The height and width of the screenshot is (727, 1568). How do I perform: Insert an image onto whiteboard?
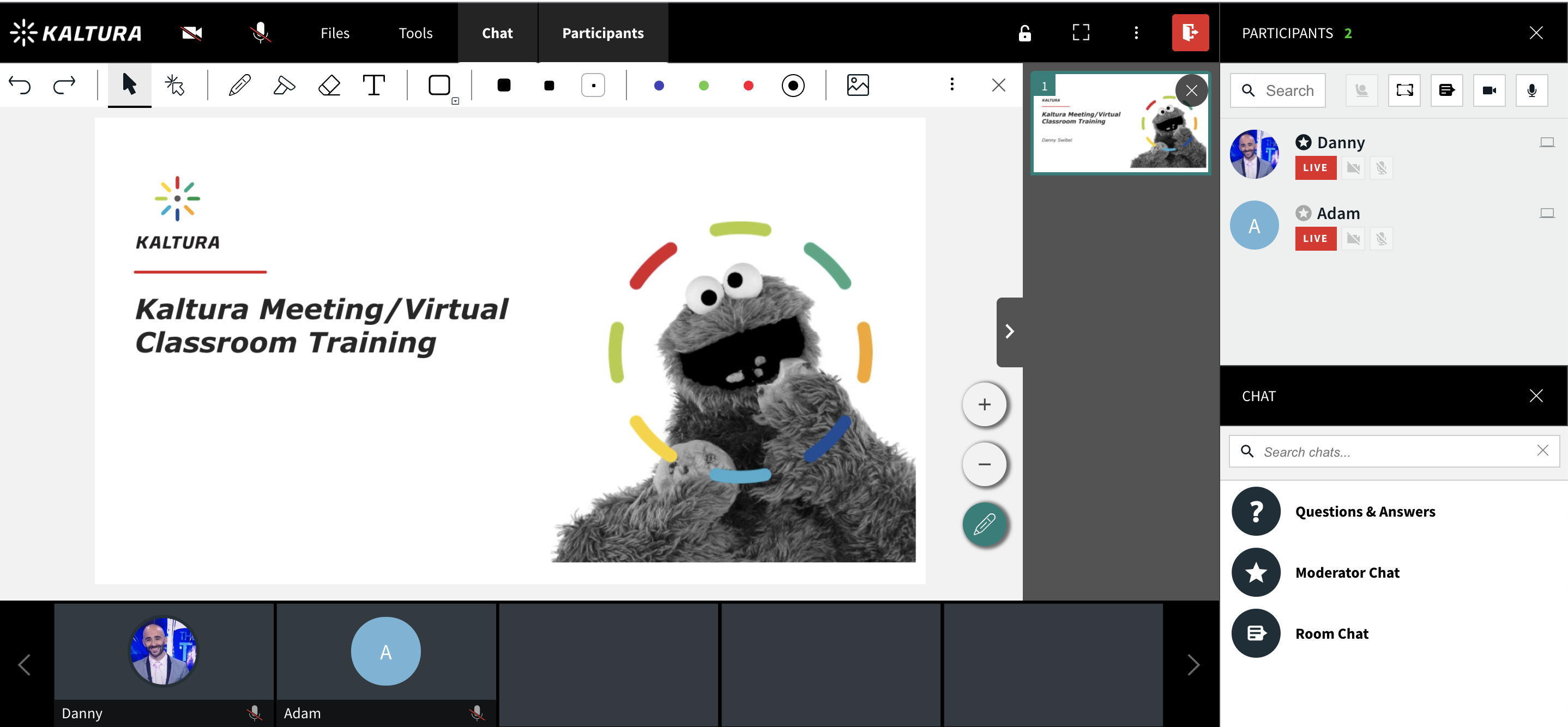(858, 85)
